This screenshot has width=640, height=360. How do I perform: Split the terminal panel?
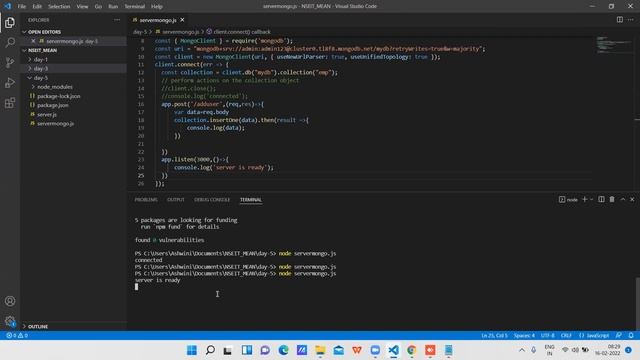[x=601, y=199]
